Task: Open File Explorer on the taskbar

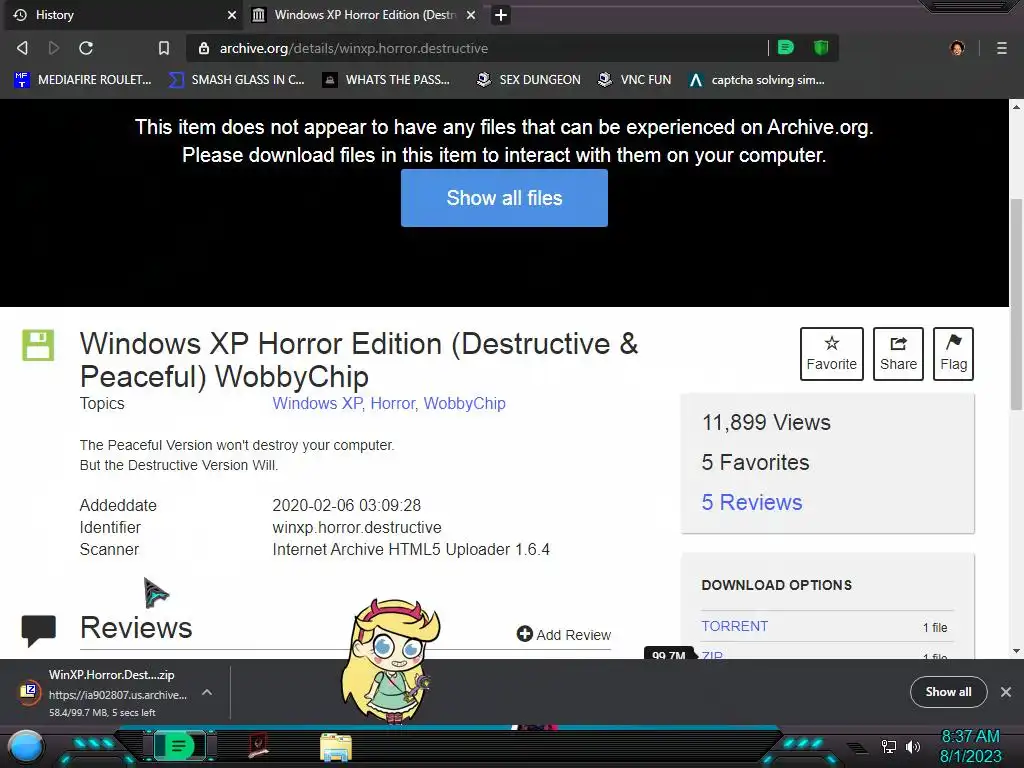Action: tap(336, 747)
